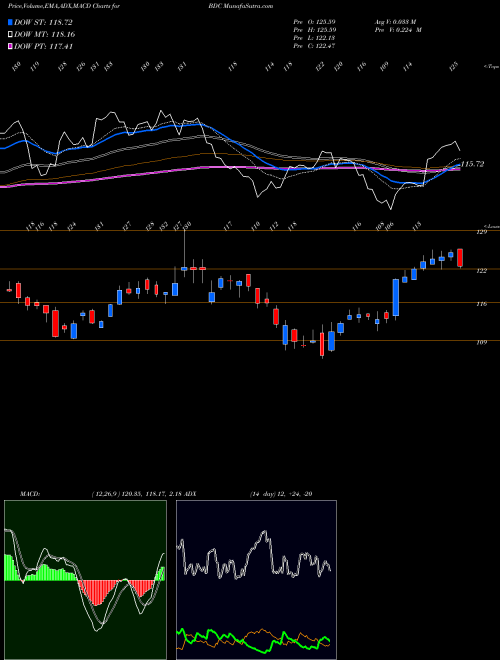Click the 122 price axis label
Image resolution: width=500 pixels, height=660 pixels.
point(483,271)
